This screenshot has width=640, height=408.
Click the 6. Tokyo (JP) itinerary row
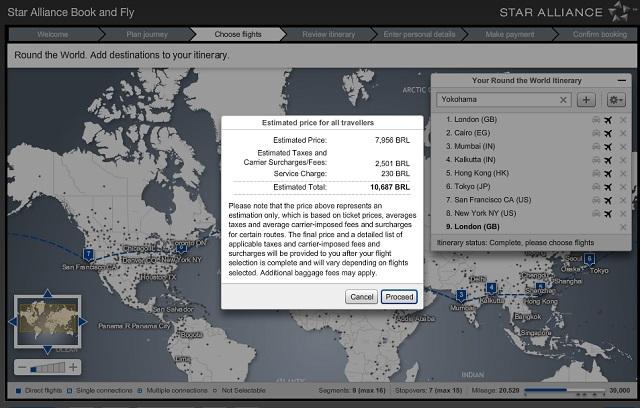click(531, 187)
